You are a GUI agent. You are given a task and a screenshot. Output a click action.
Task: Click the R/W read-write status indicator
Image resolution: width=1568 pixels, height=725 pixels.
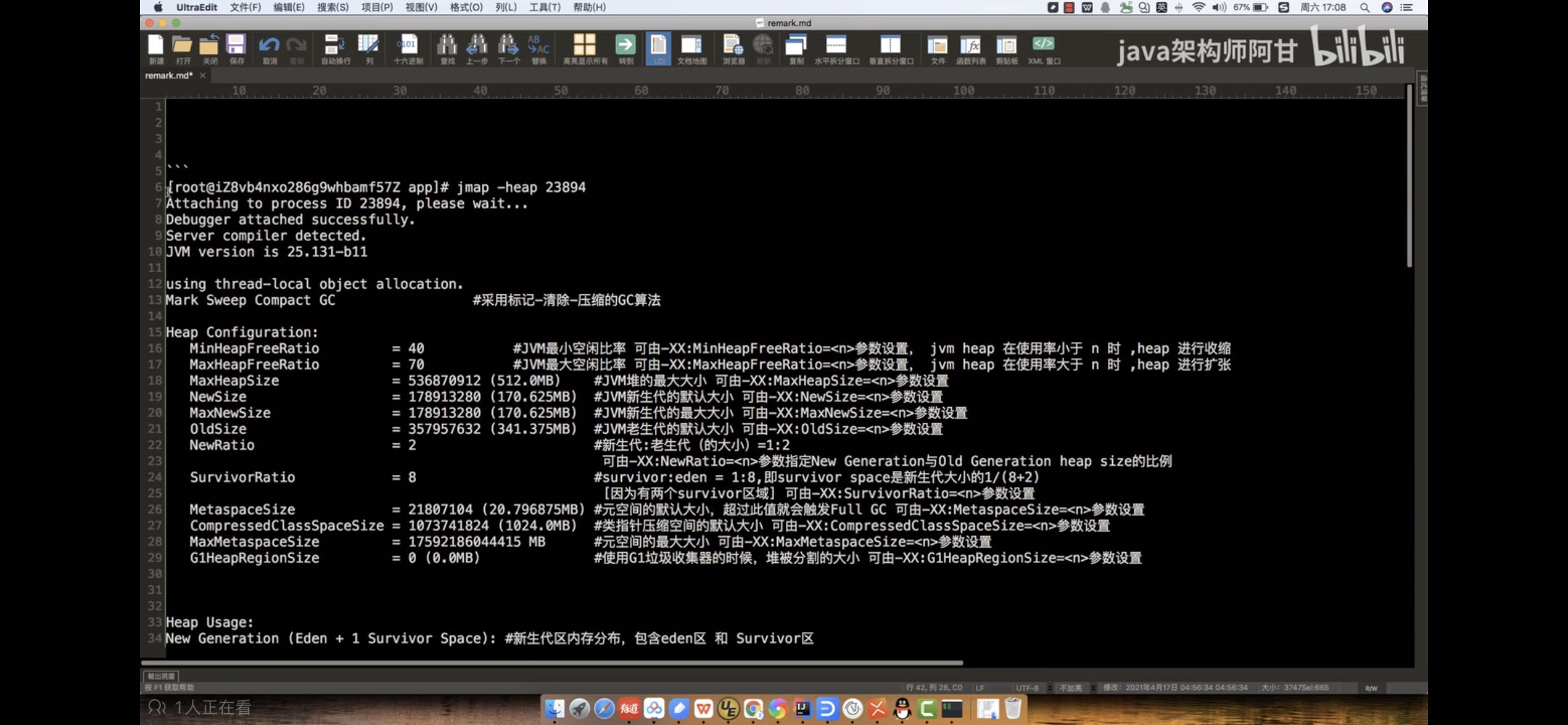point(1371,688)
